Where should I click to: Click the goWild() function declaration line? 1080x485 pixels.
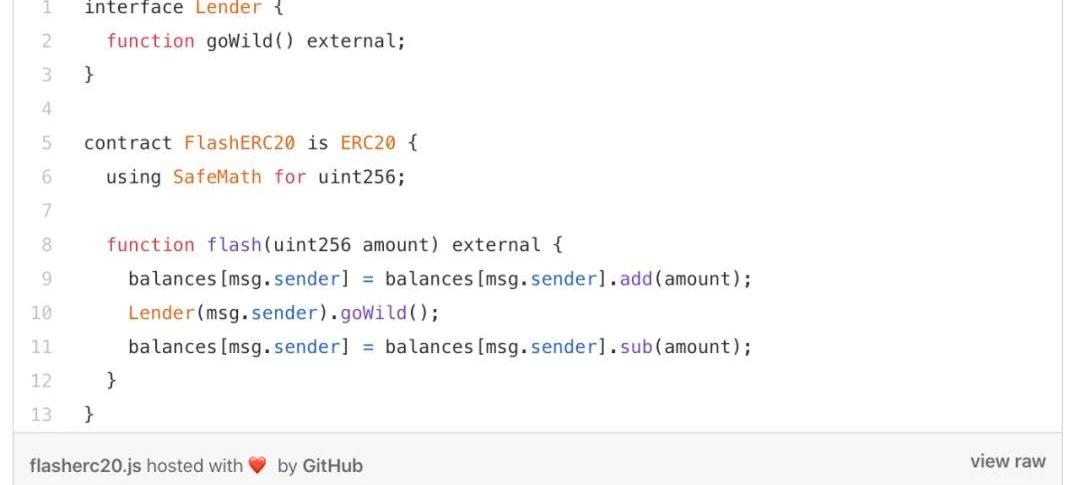click(256, 41)
